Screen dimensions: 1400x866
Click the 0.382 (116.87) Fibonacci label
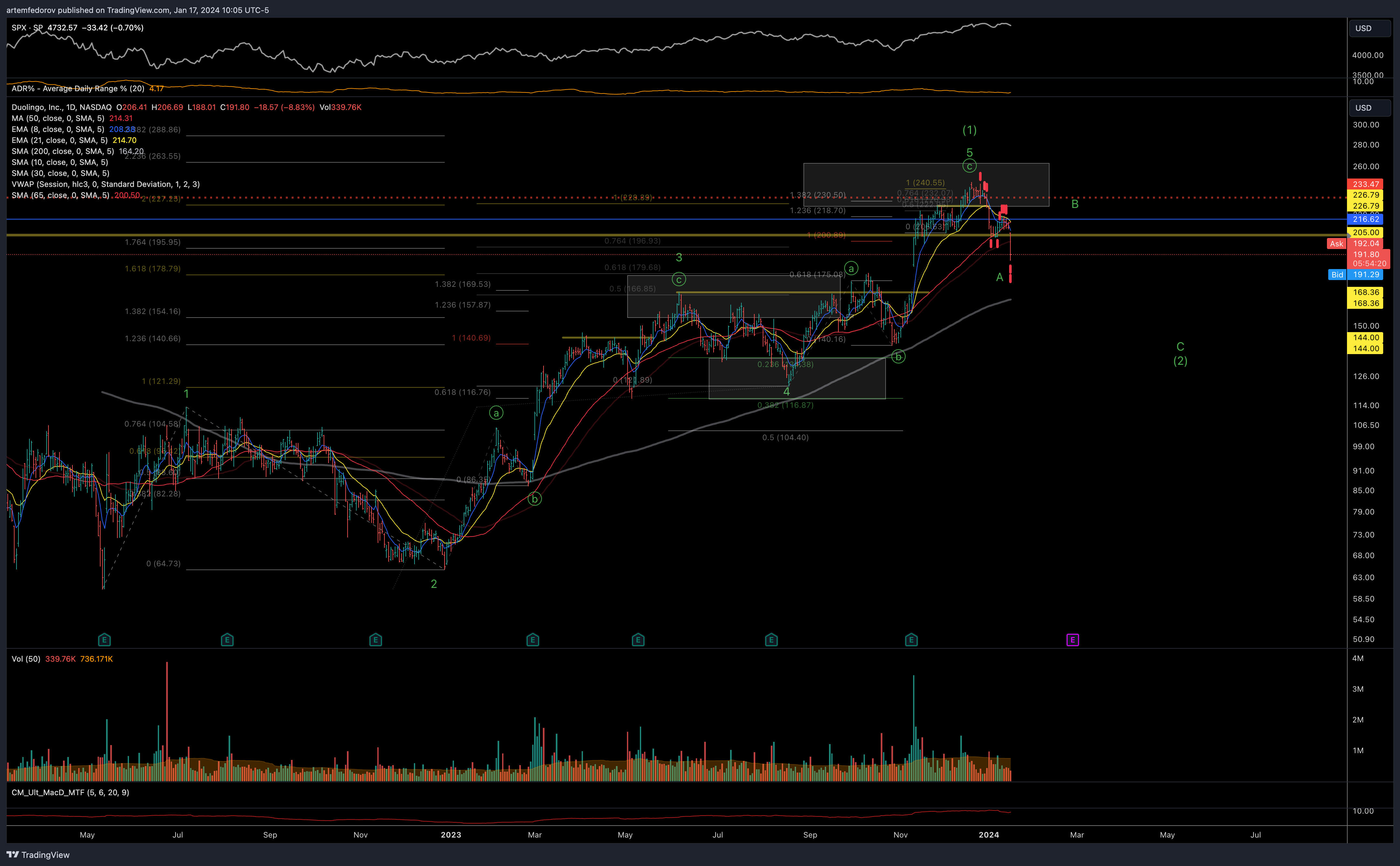click(x=785, y=405)
